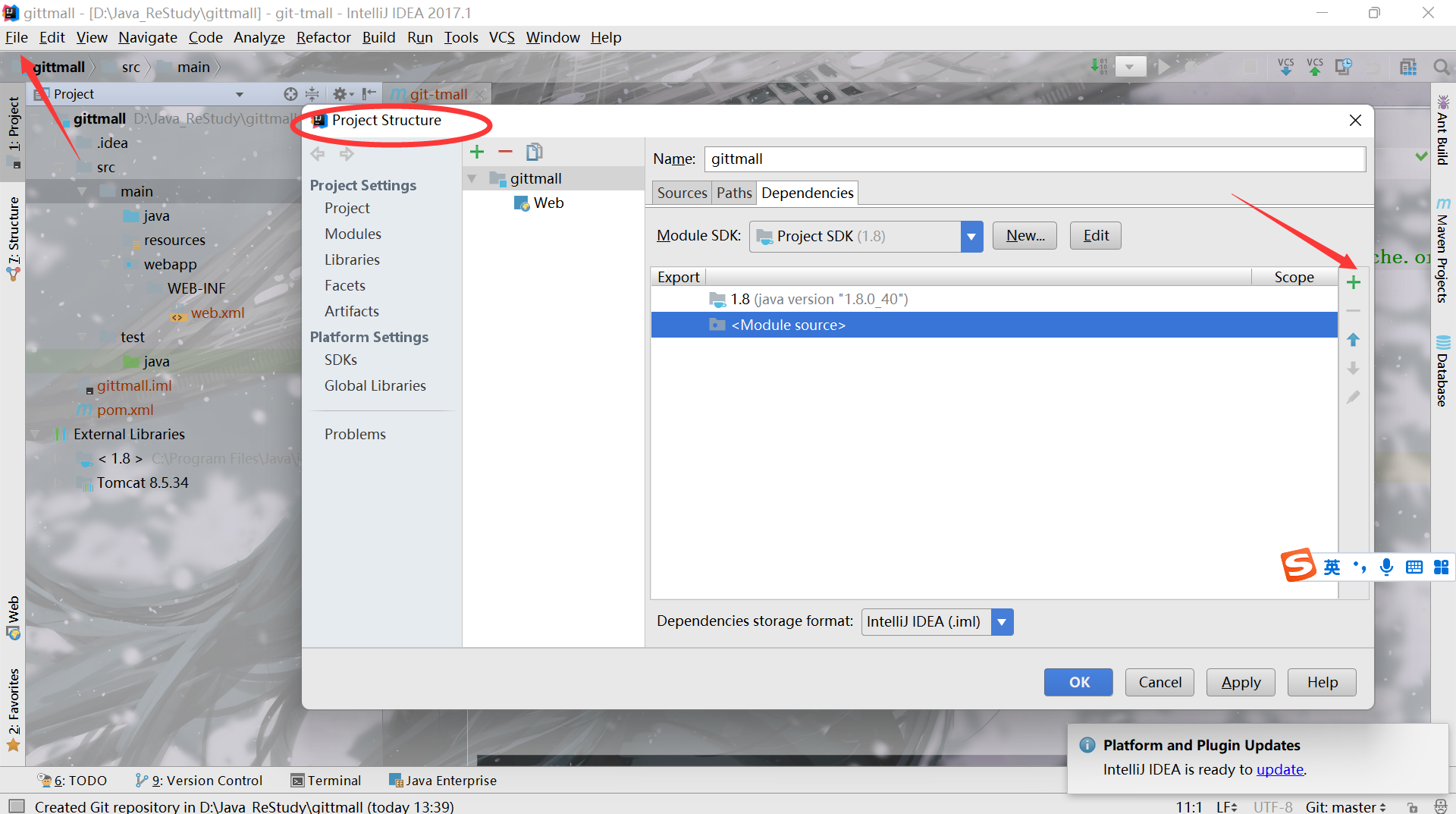Click New... SDK button

[1025, 236]
